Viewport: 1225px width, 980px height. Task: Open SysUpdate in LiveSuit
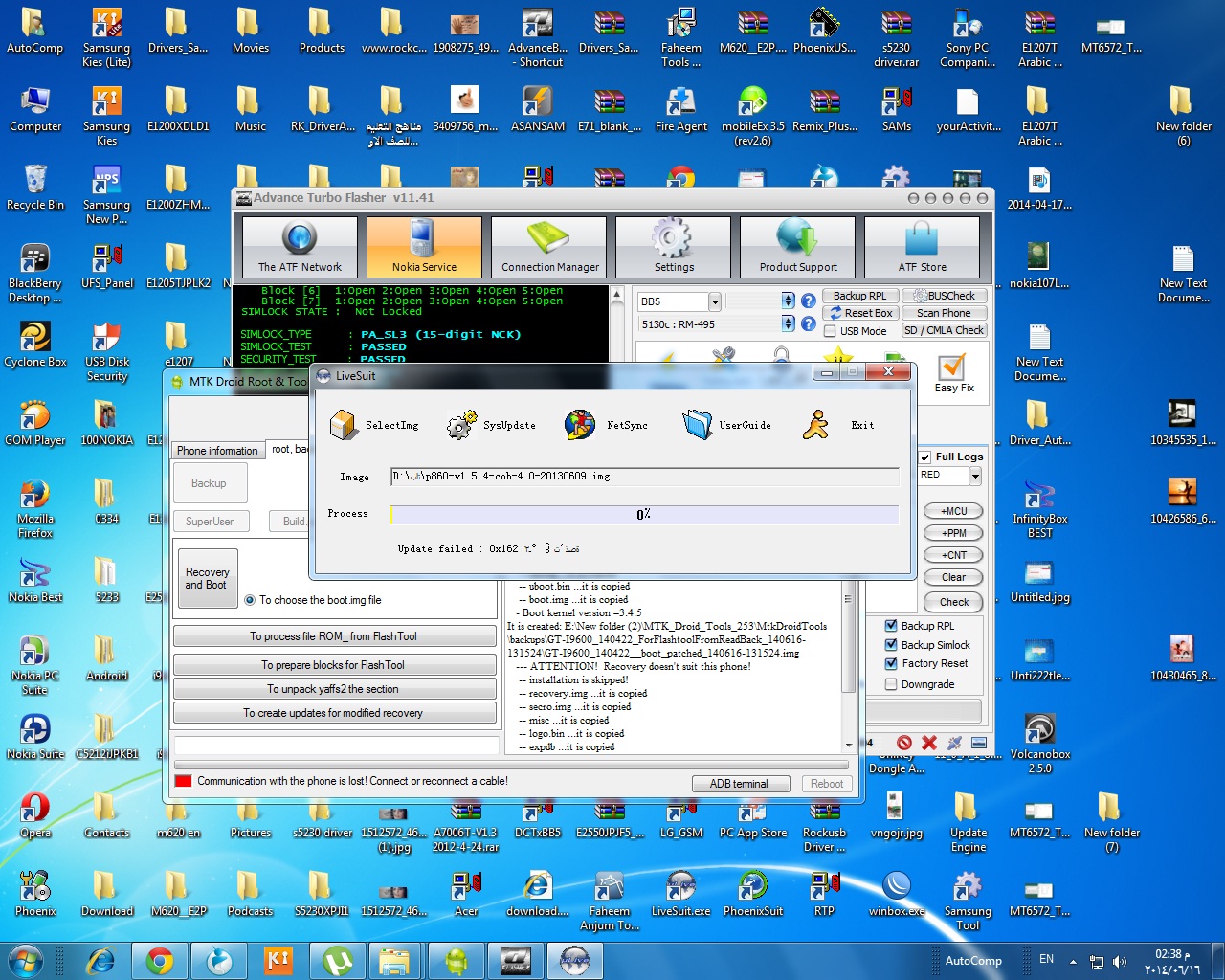[461, 424]
